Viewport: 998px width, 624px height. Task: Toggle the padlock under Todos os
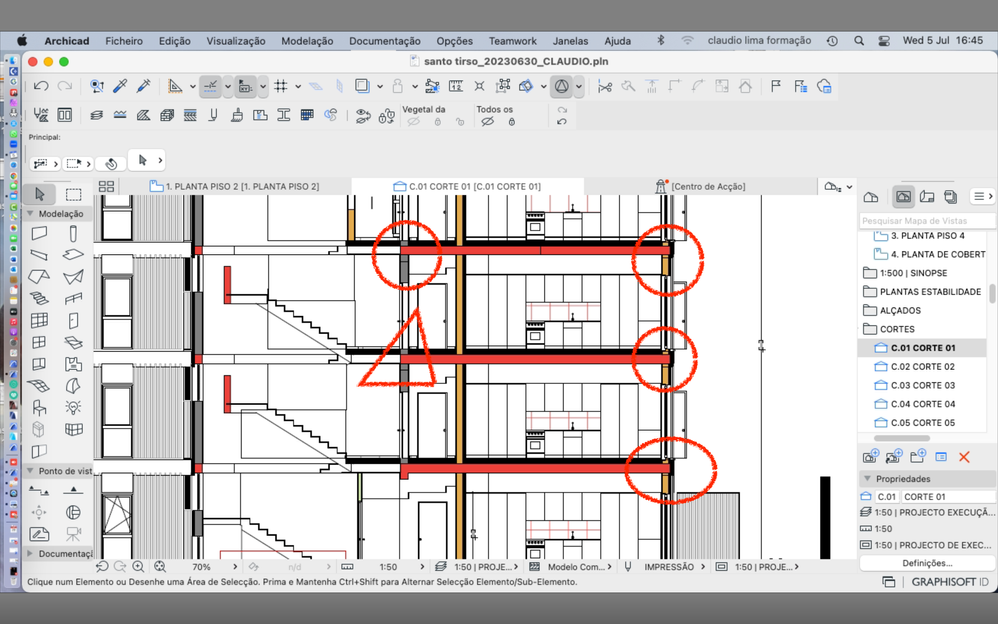click(512, 121)
